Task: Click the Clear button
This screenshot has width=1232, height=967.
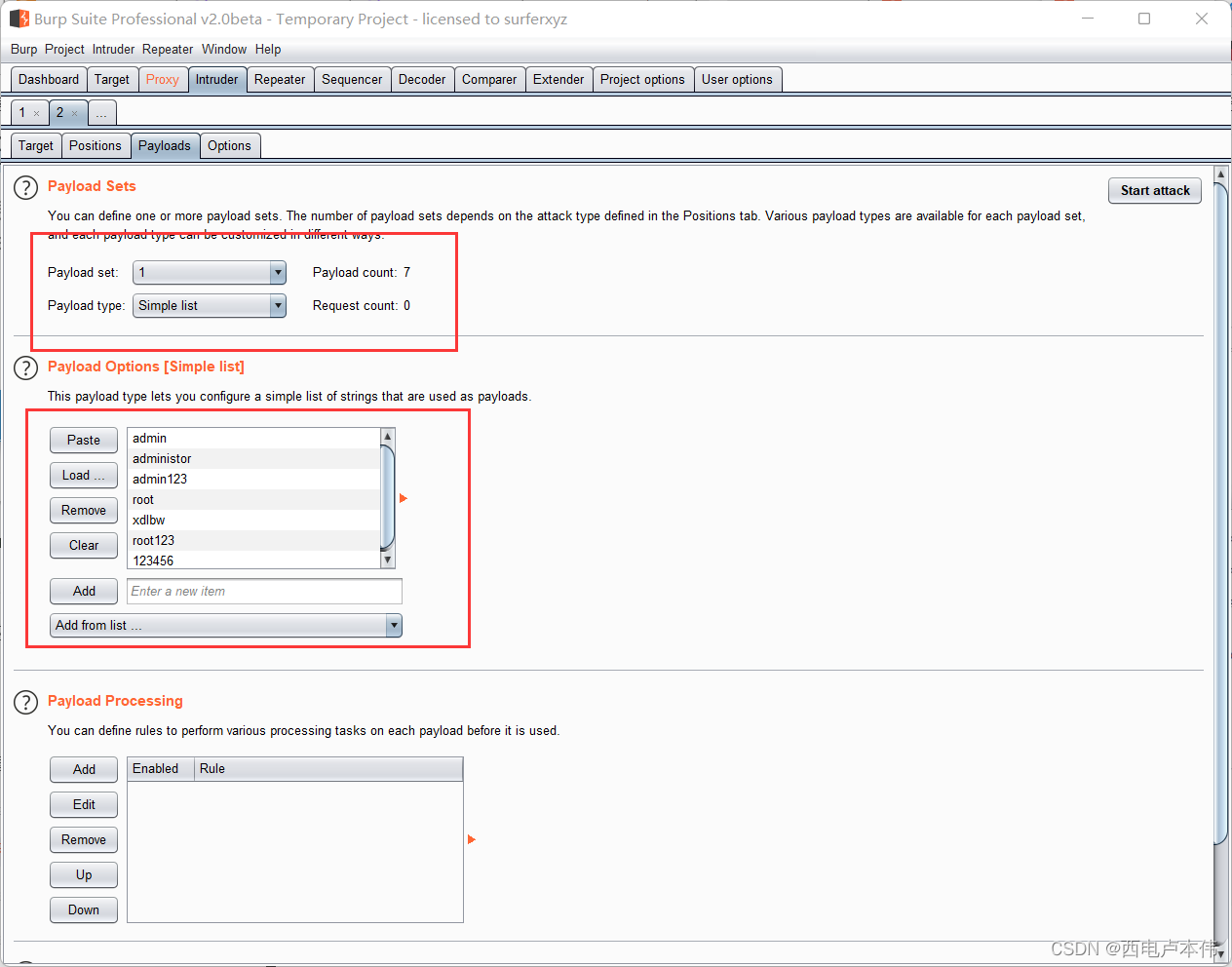Action: [84, 546]
